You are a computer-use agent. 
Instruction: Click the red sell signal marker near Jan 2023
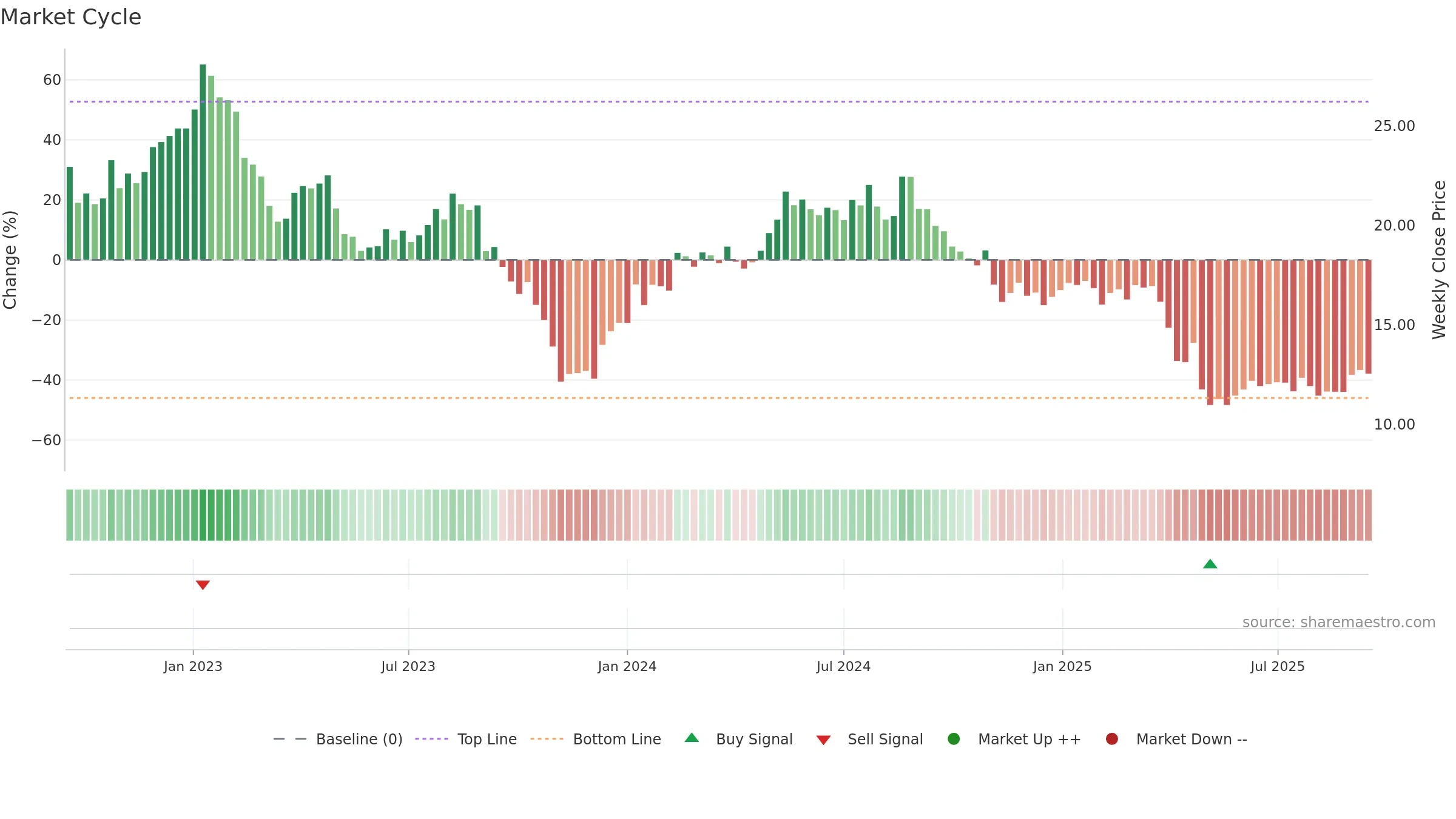(203, 585)
